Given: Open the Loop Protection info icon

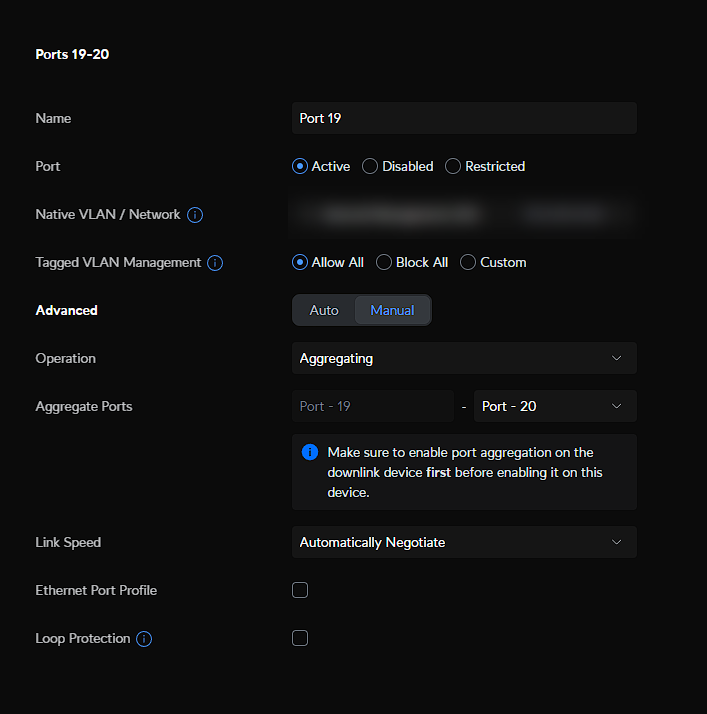Looking at the screenshot, I should pyautogui.click(x=144, y=639).
